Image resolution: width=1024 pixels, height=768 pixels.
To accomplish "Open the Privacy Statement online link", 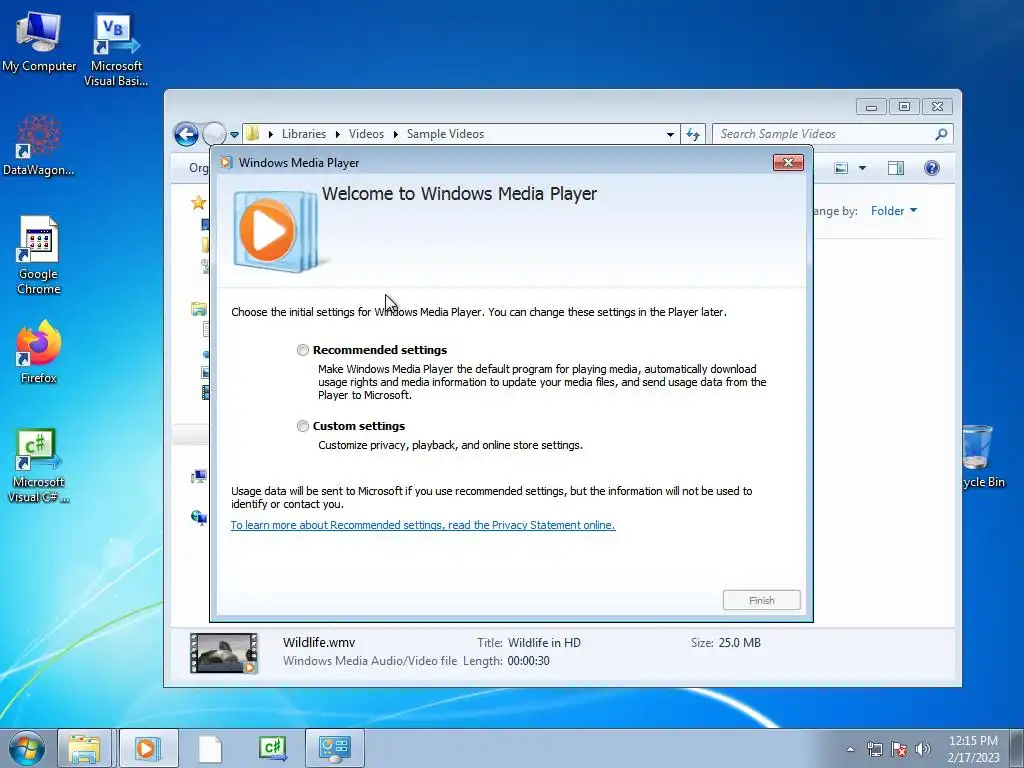I will 423,525.
